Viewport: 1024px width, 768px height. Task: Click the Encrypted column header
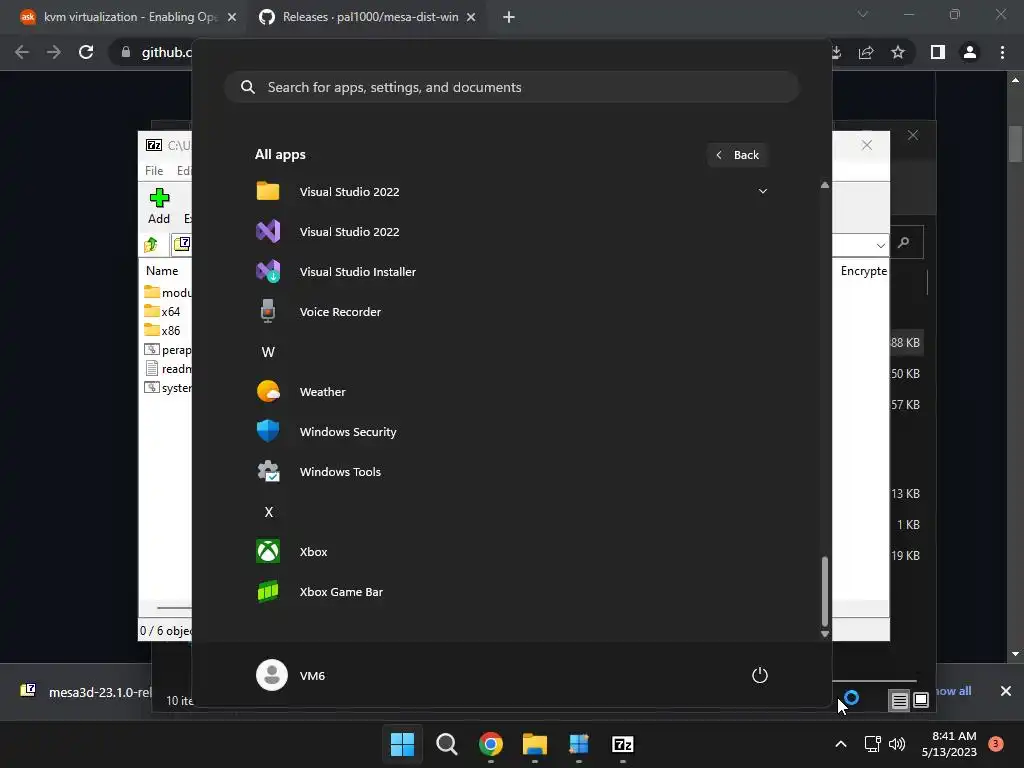tap(863, 270)
